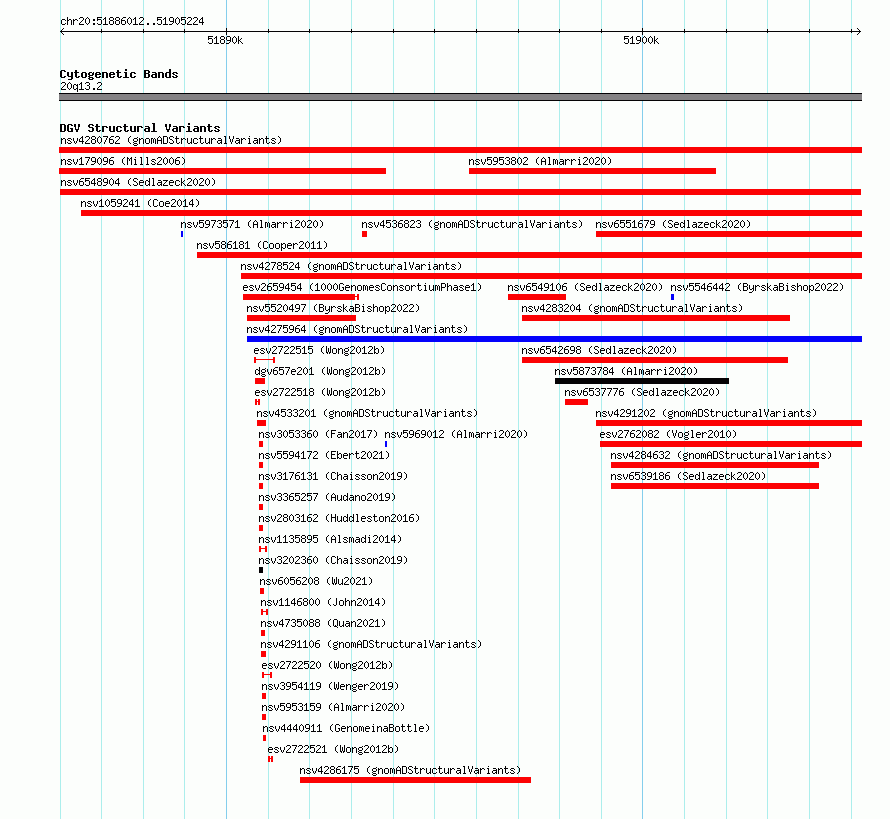Open nsv5953802 (Almarri2020) variant
Viewport: 890px width, 819px height.
[x=540, y=161]
